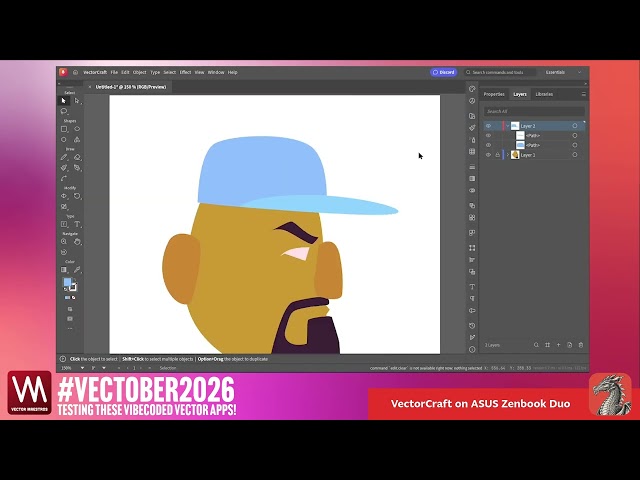Toggle visibility of blue-thumbnail <Path> row
640x480 pixels.
click(x=488, y=145)
